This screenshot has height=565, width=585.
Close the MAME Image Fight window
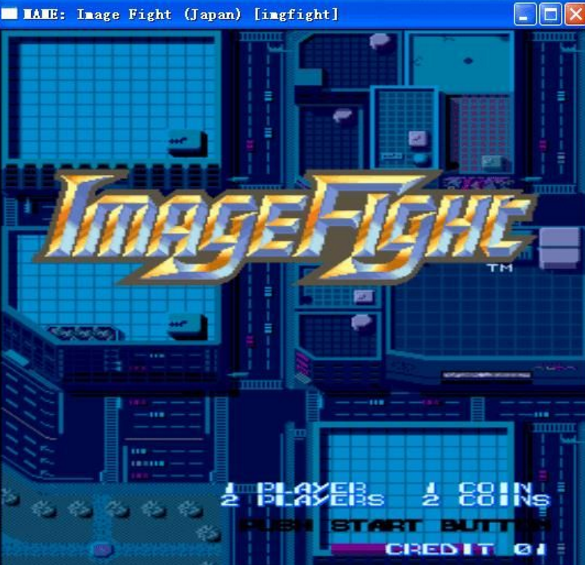pyautogui.click(x=575, y=15)
